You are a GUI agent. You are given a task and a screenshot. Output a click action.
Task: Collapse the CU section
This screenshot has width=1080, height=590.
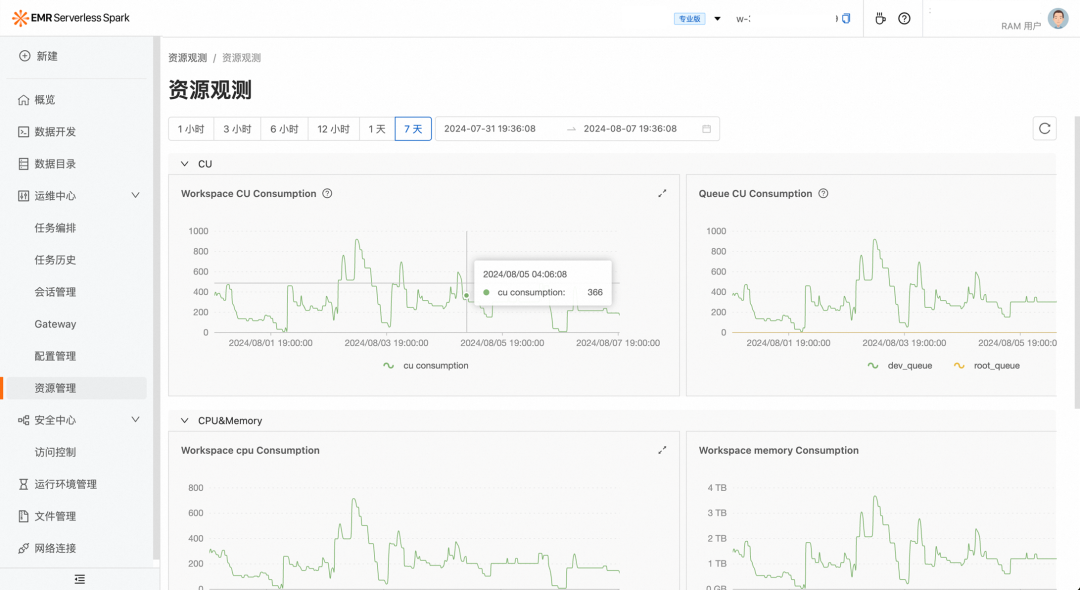tap(184, 164)
